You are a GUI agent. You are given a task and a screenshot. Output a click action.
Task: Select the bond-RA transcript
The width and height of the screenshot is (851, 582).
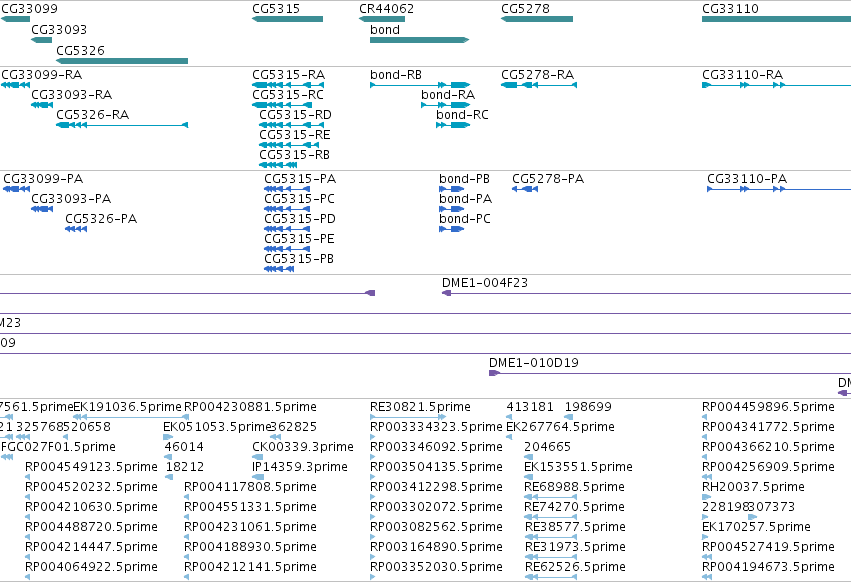click(x=446, y=105)
